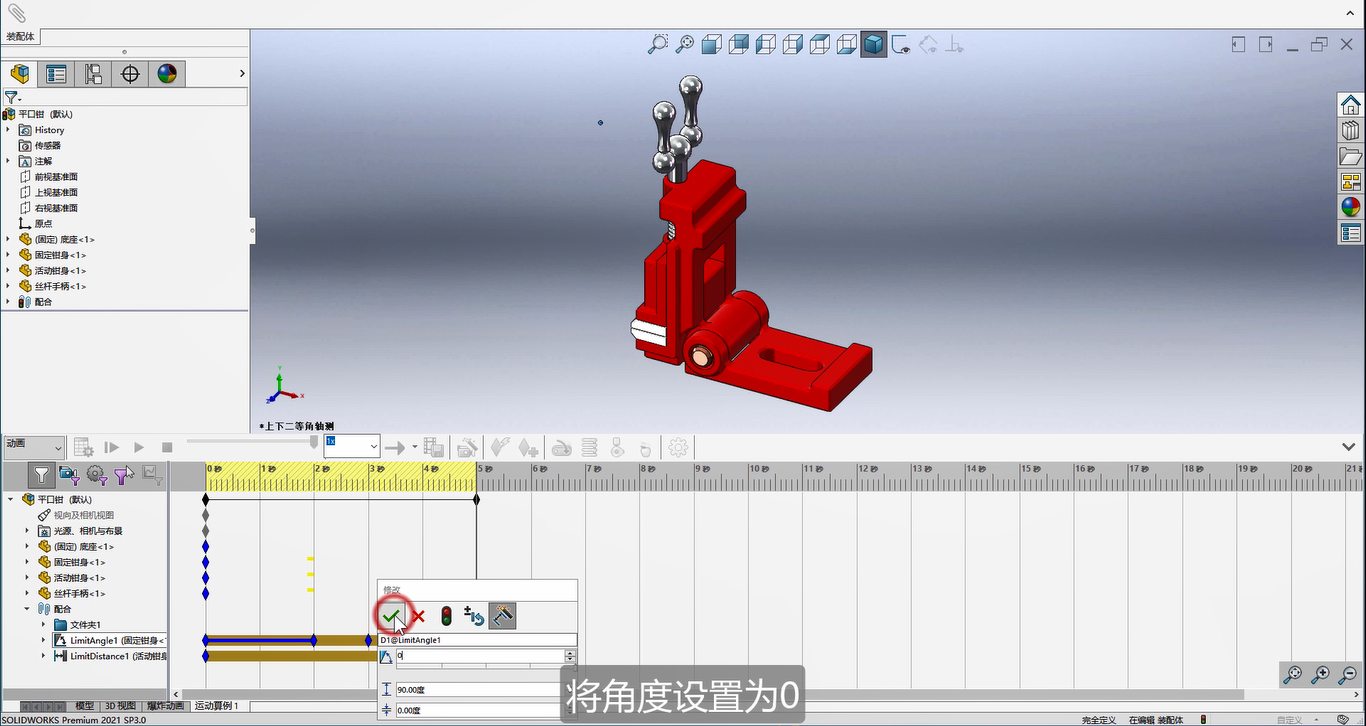Click the Save Animation icon
This screenshot has width=1366, height=726.
[433, 447]
